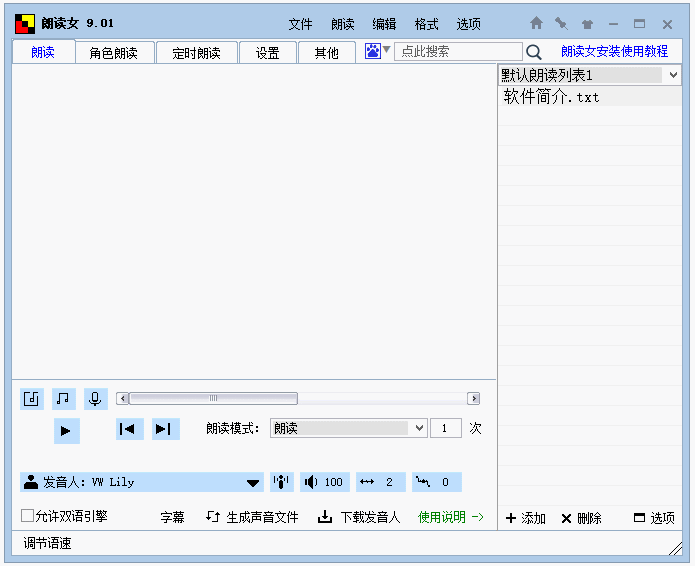Image resolution: width=695 pixels, height=566 pixels.
Task: Open the search engine dropdown arrow
Action: 387,49
